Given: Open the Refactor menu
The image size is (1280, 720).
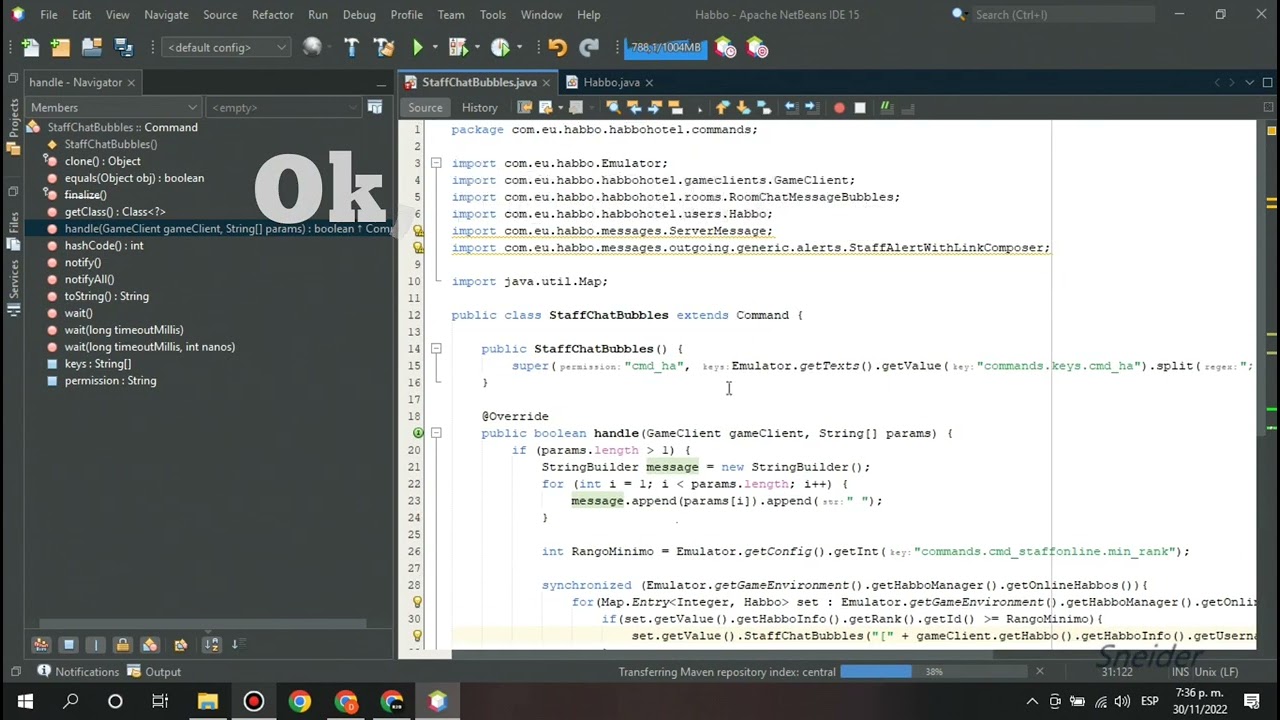Looking at the screenshot, I should pyautogui.click(x=272, y=15).
